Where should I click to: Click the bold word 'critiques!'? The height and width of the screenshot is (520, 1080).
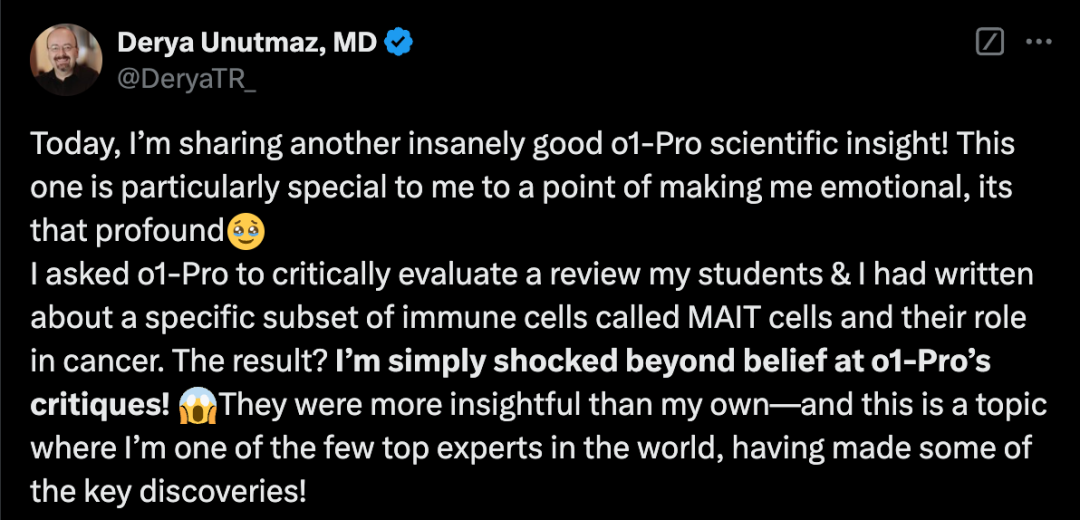100,404
